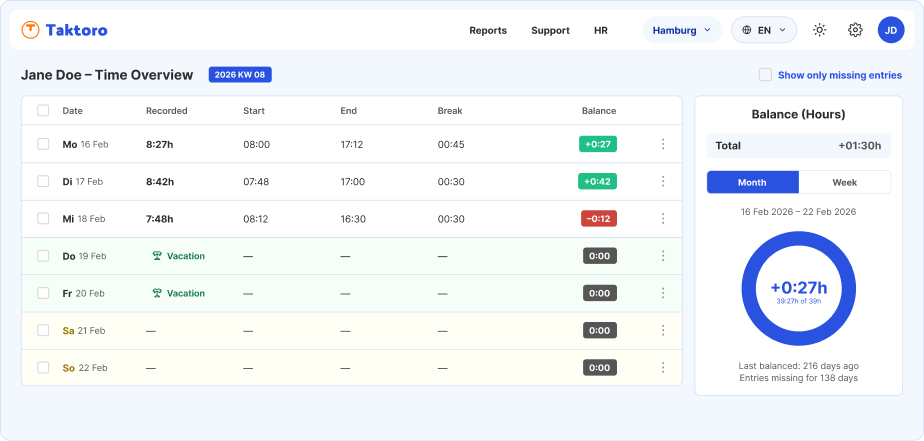This screenshot has height=441, width=924.
Task: Click the Show only missing entries link
Action: coord(840,75)
